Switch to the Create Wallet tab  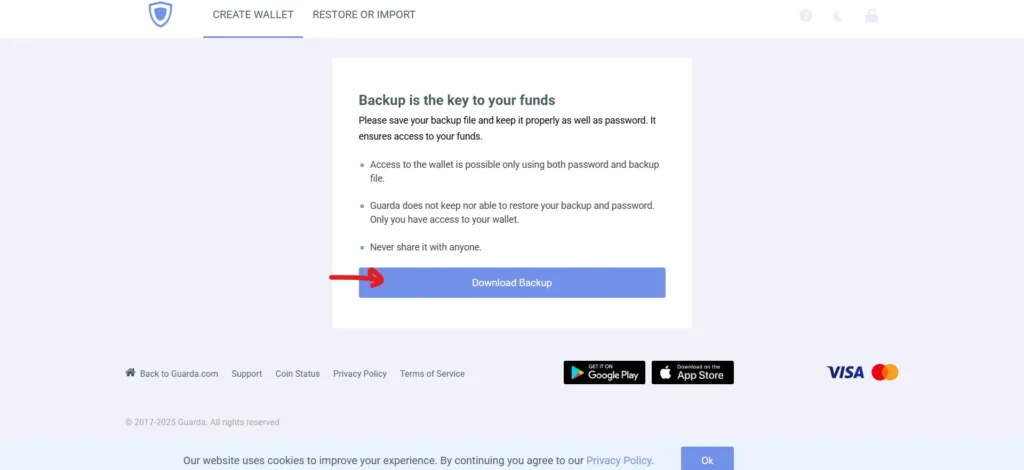coord(253,14)
